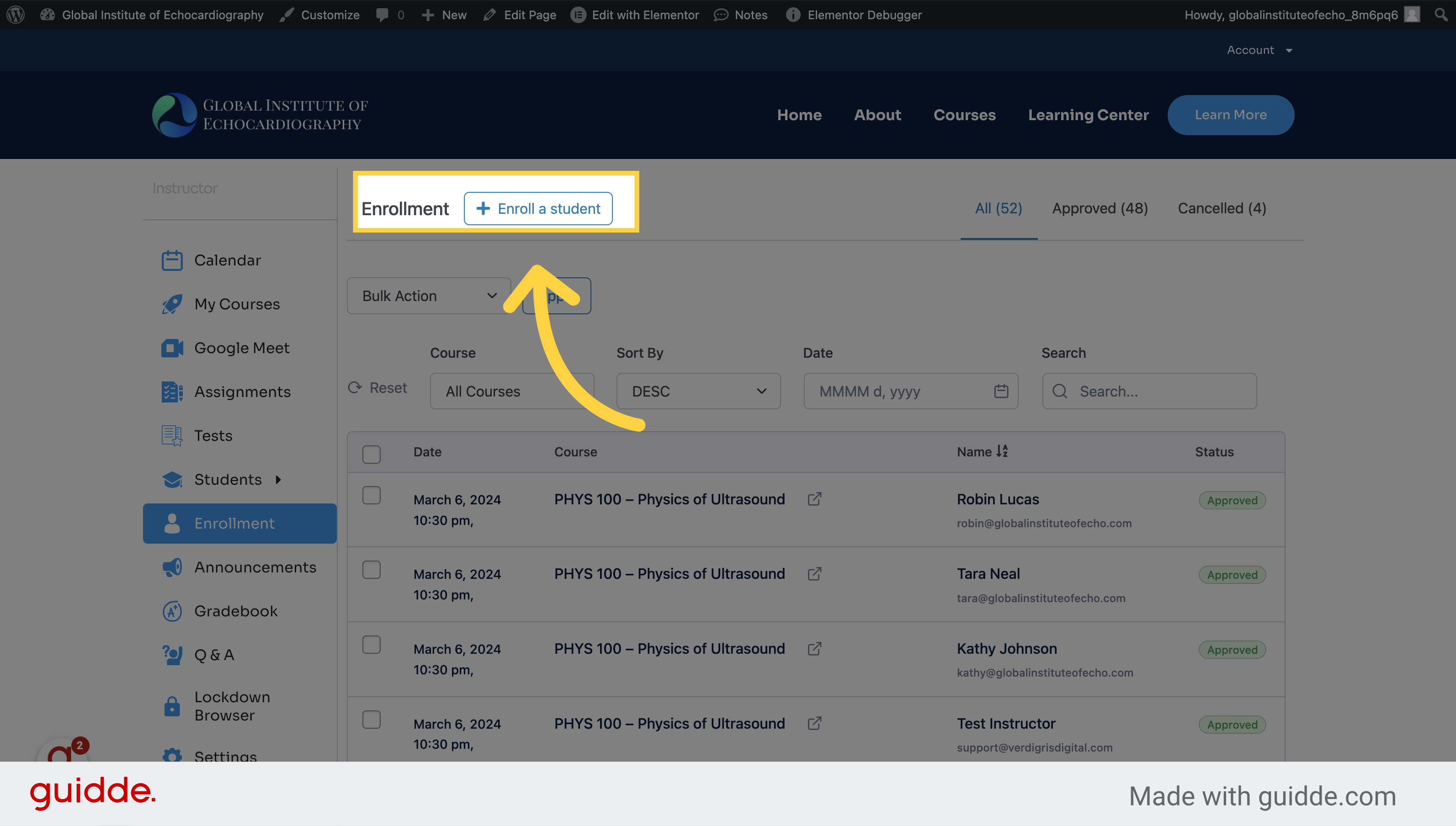Open the New content menu in admin bar

(444, 15)
